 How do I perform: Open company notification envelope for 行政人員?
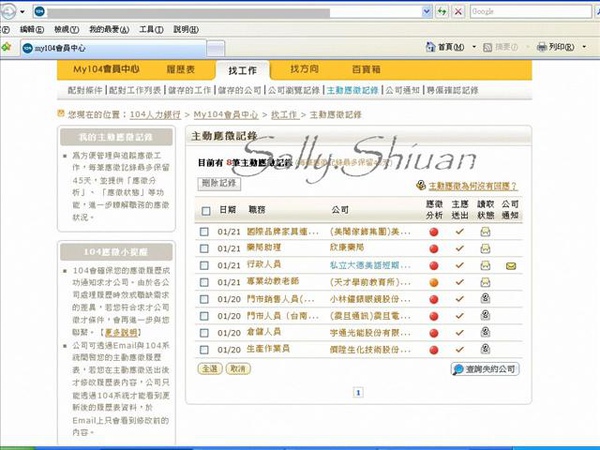coord(511,266)
